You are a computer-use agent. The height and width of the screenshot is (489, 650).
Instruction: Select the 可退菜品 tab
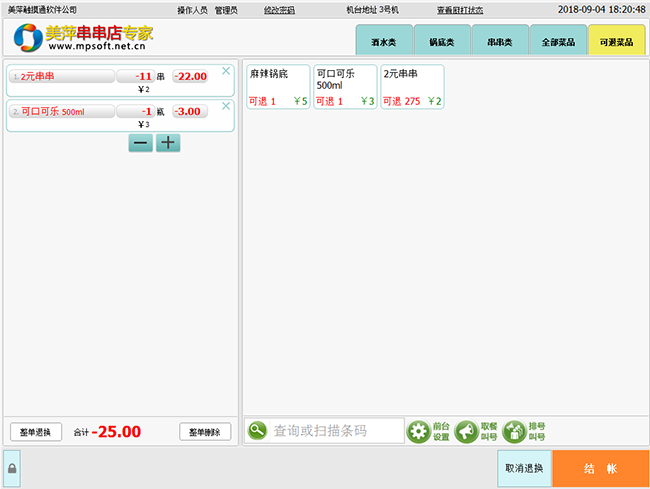click(x=616, y=42)
